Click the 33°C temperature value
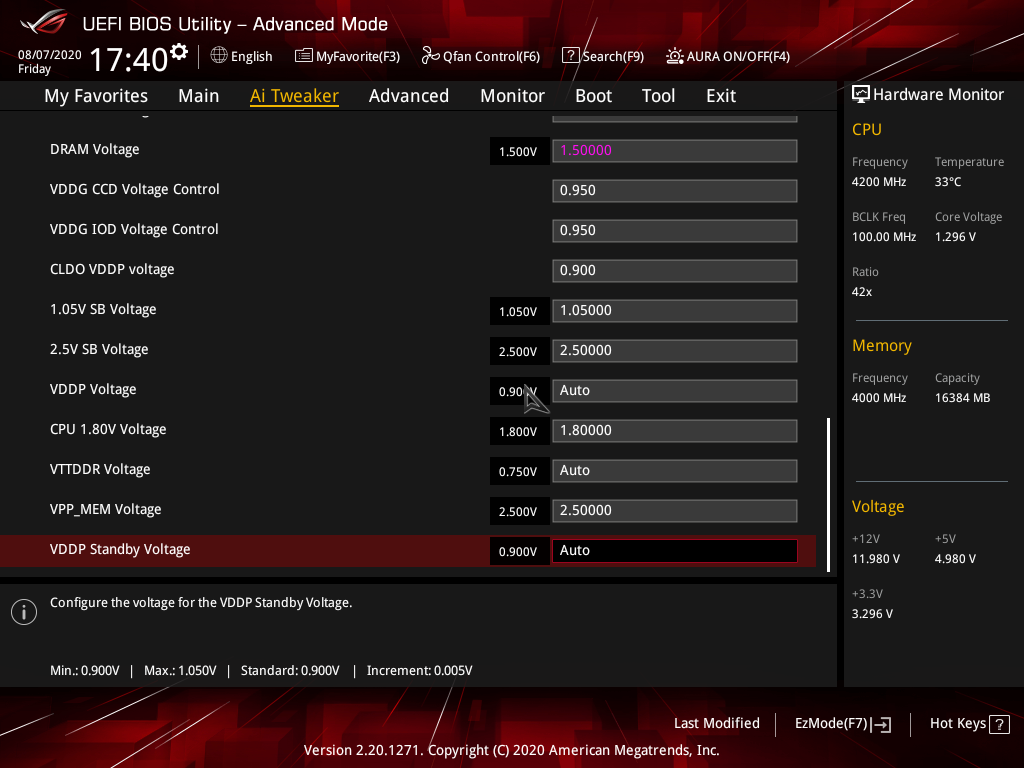 948,182
